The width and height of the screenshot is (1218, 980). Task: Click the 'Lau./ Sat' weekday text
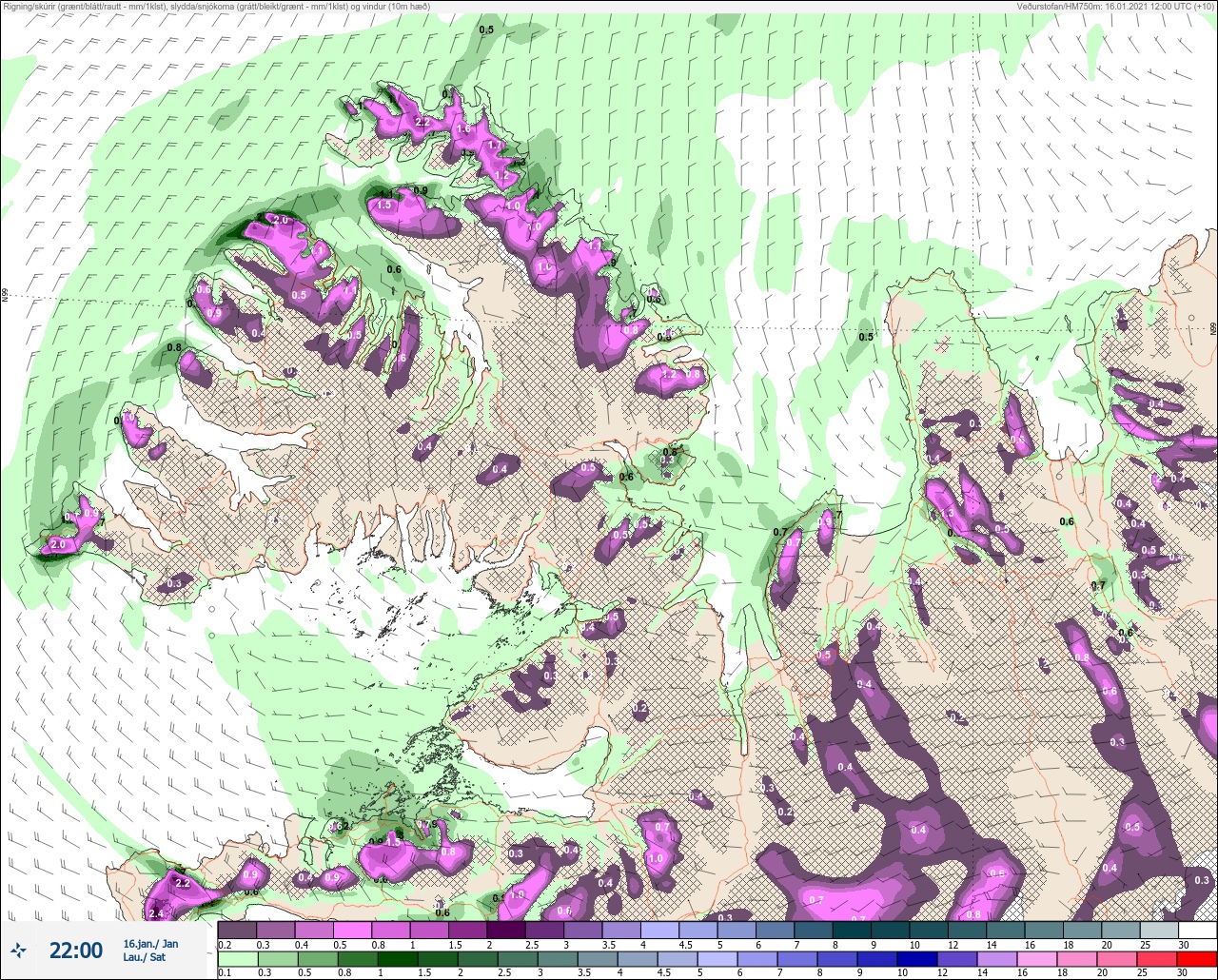pyautogui.click(x=144, y=957)
